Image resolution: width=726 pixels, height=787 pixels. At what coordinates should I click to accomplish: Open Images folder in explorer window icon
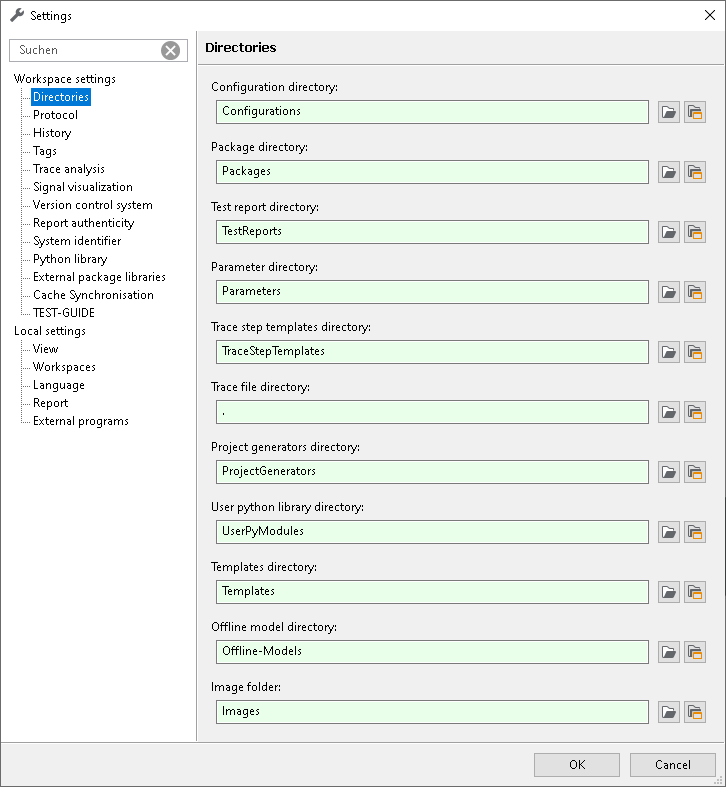coord(695,712)
